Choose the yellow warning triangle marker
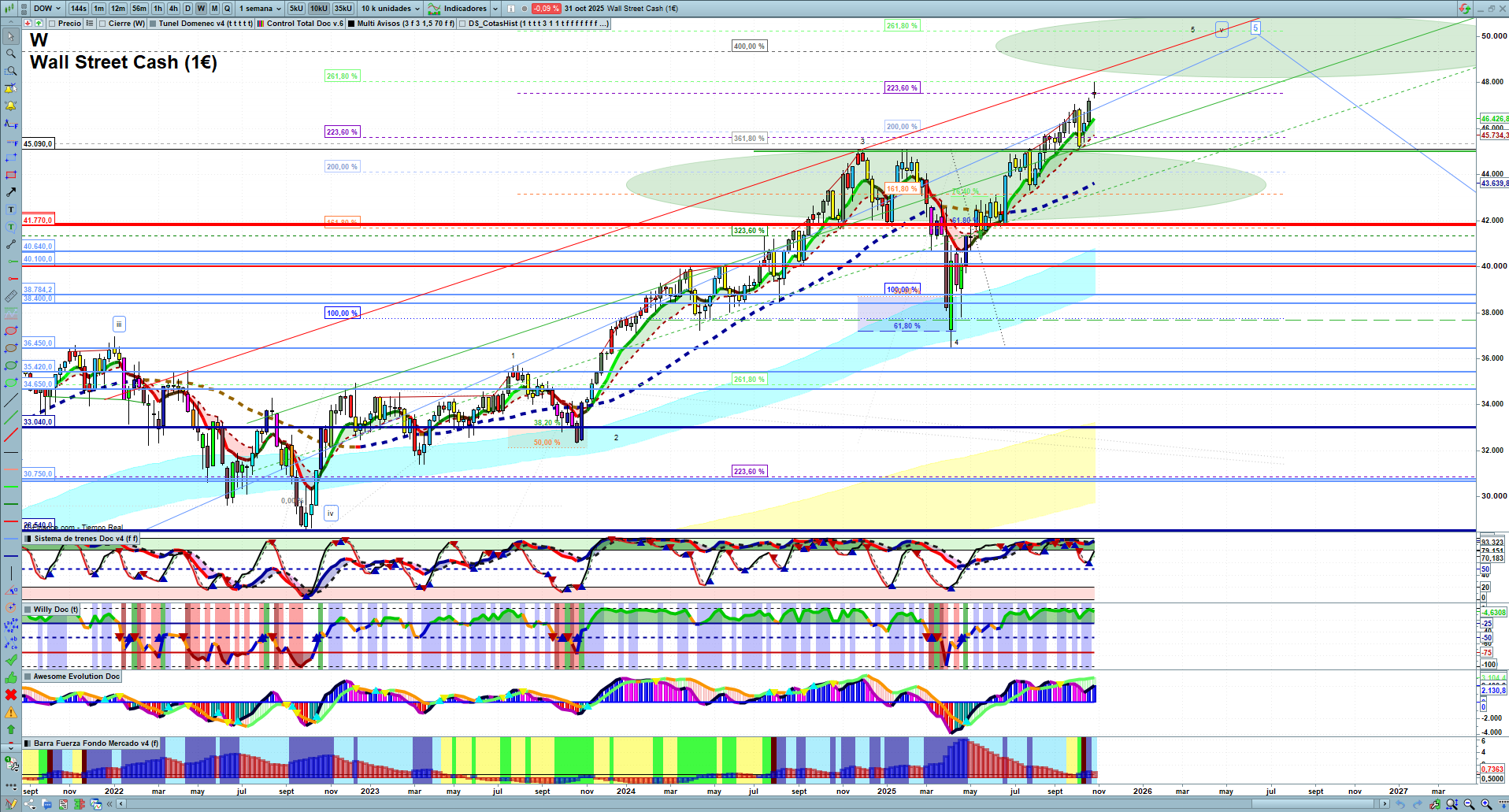 point(11,712)
